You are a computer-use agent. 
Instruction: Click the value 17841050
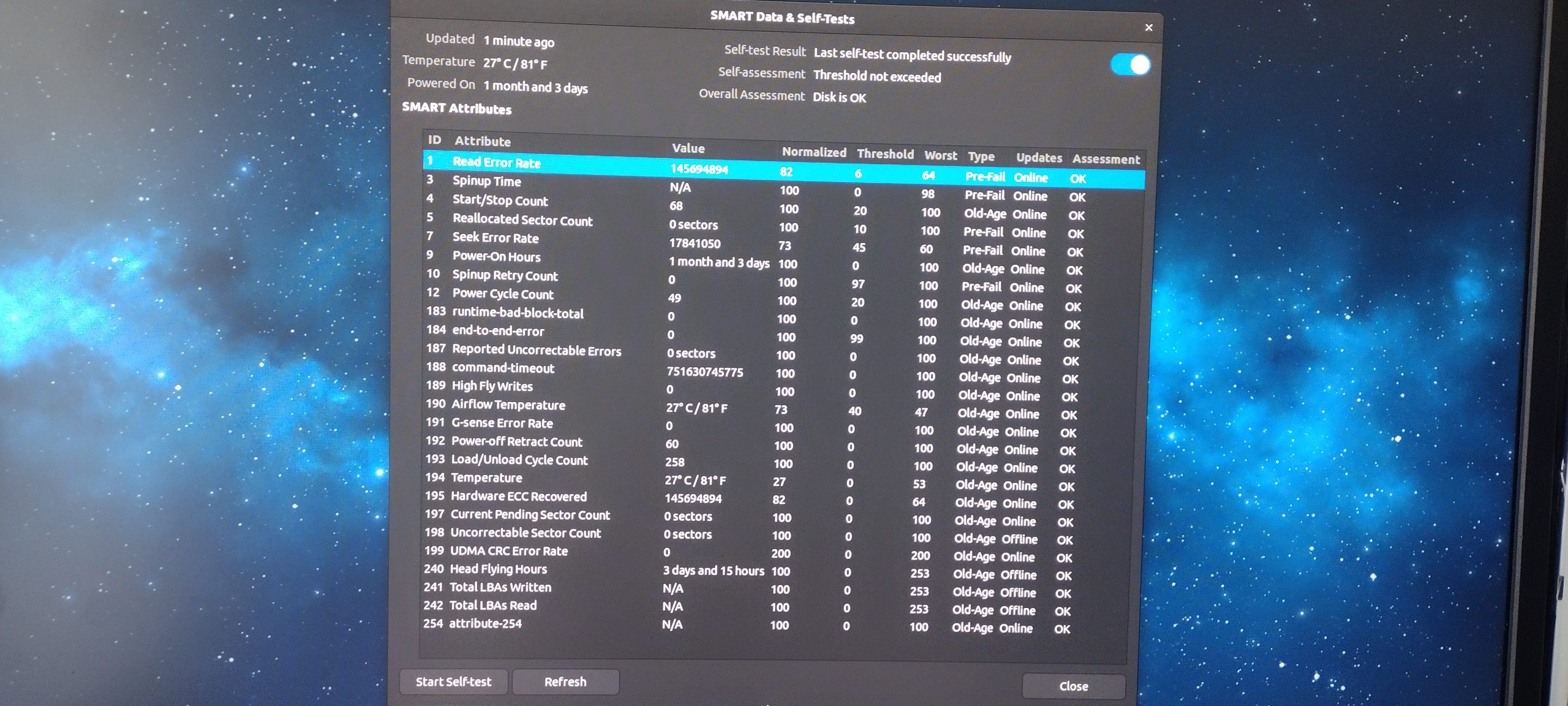click(695, 243)
